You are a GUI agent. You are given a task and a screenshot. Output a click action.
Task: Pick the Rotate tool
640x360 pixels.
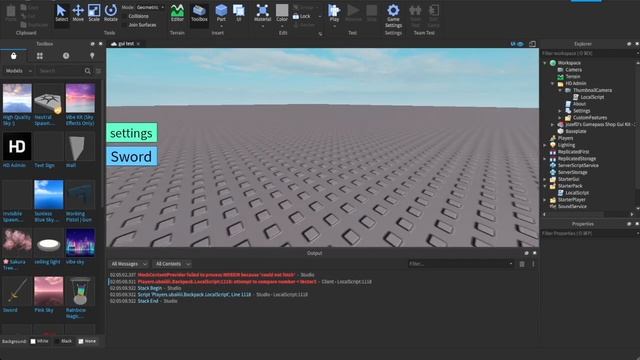[x=111, y=13]
